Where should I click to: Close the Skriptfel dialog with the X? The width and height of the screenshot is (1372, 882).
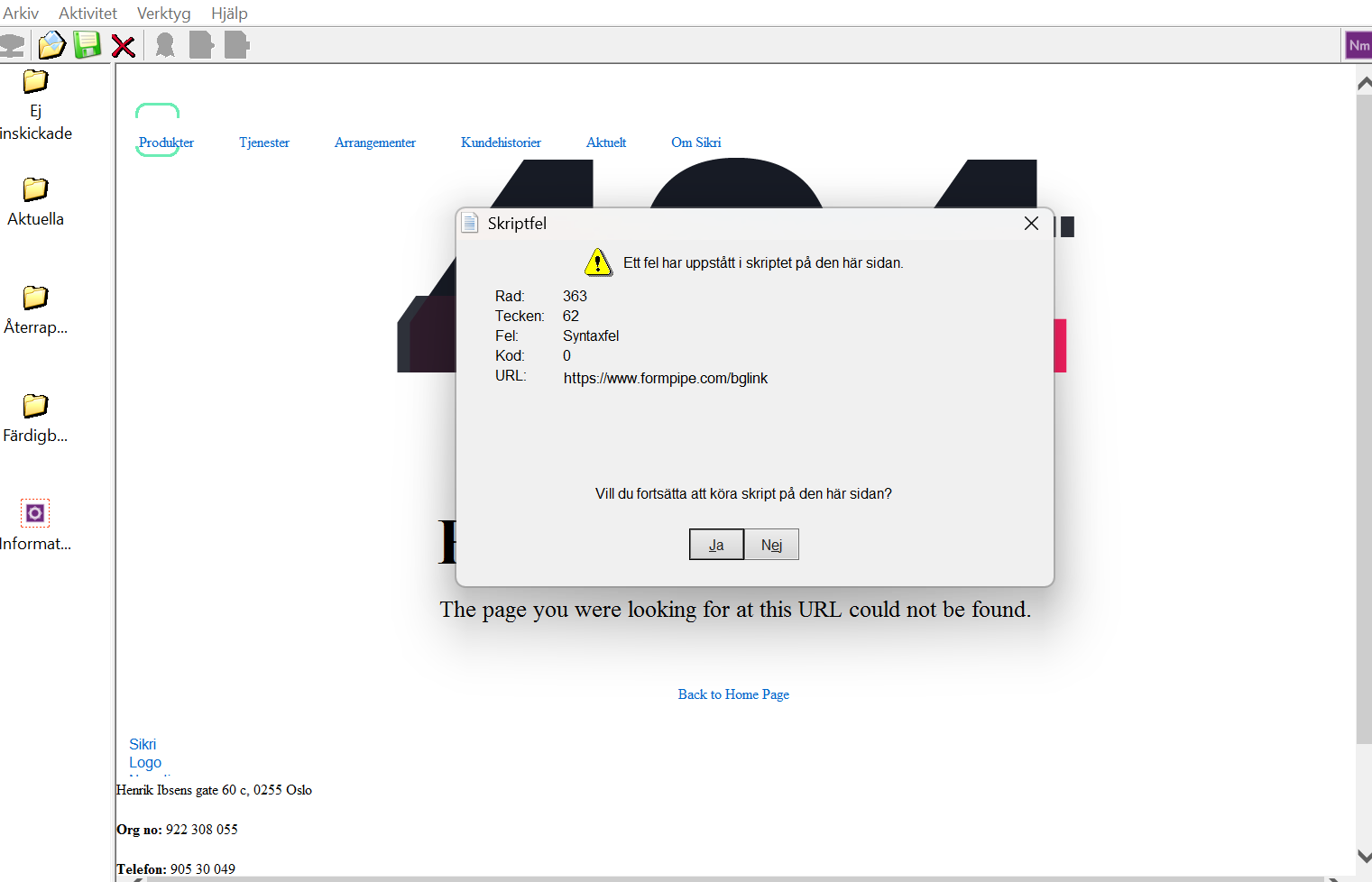tap(1031, 224)
